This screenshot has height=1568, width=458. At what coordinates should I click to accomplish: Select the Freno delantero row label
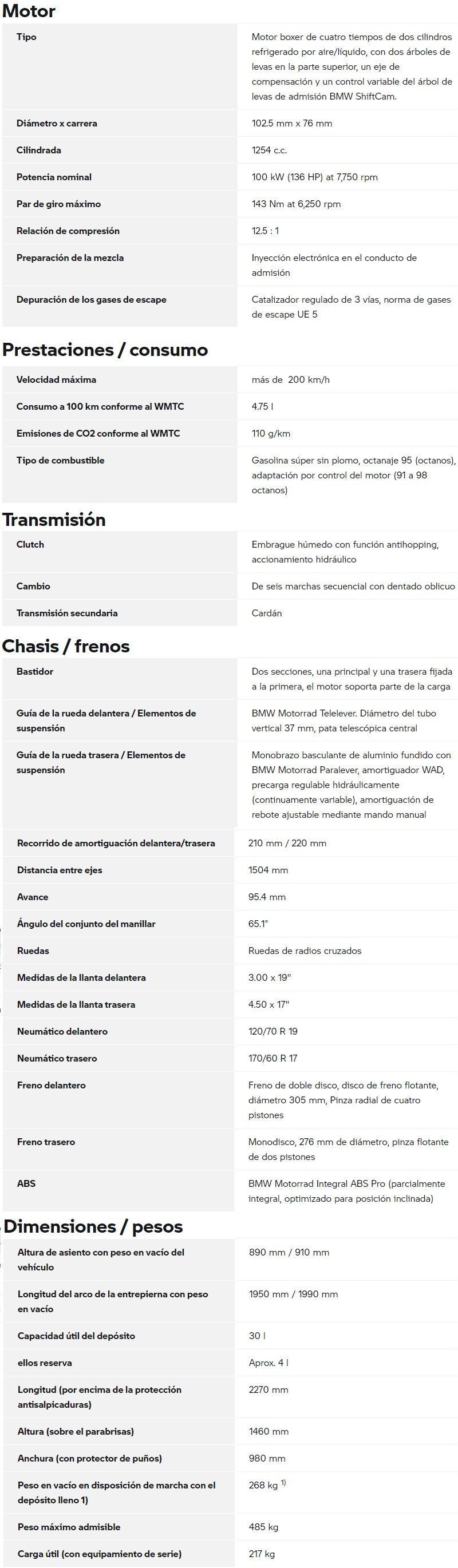coord(51,1086)
